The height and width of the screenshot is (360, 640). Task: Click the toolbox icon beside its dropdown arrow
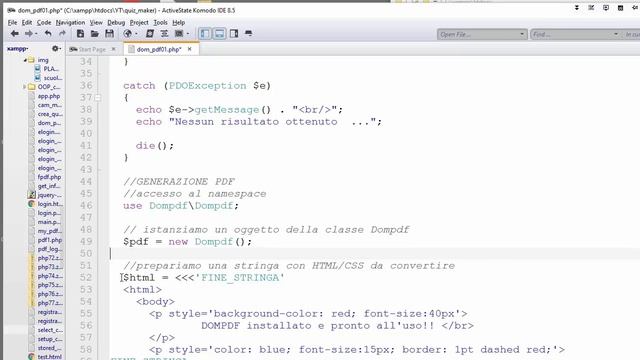tap(179, 34)
